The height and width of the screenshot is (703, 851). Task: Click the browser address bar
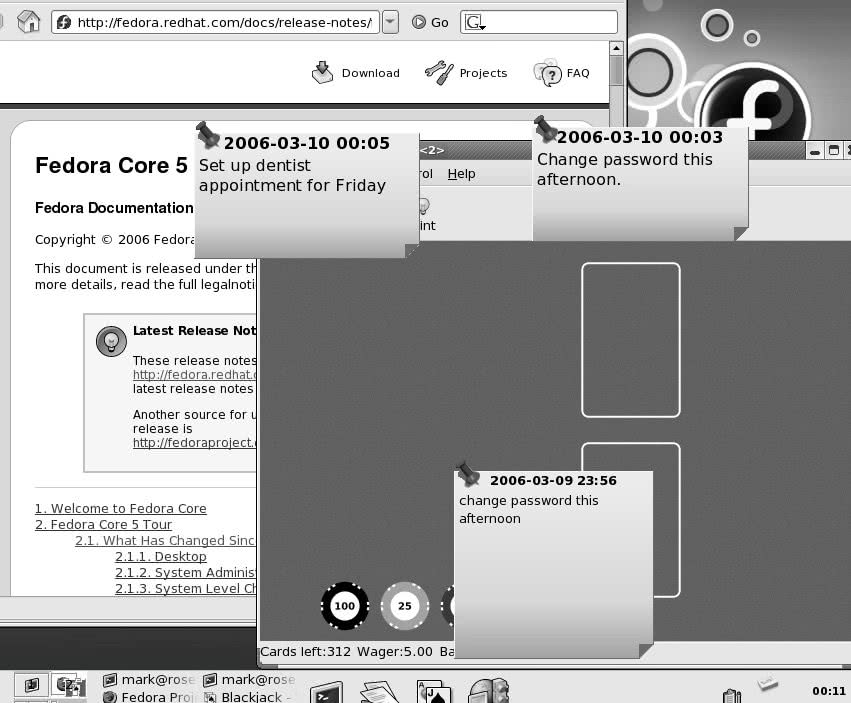click(x=215, y=22)
